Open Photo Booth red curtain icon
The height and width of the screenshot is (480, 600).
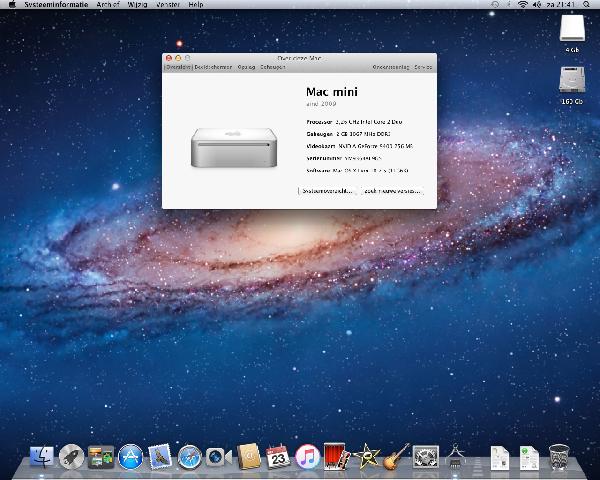[x=336, y=456]
